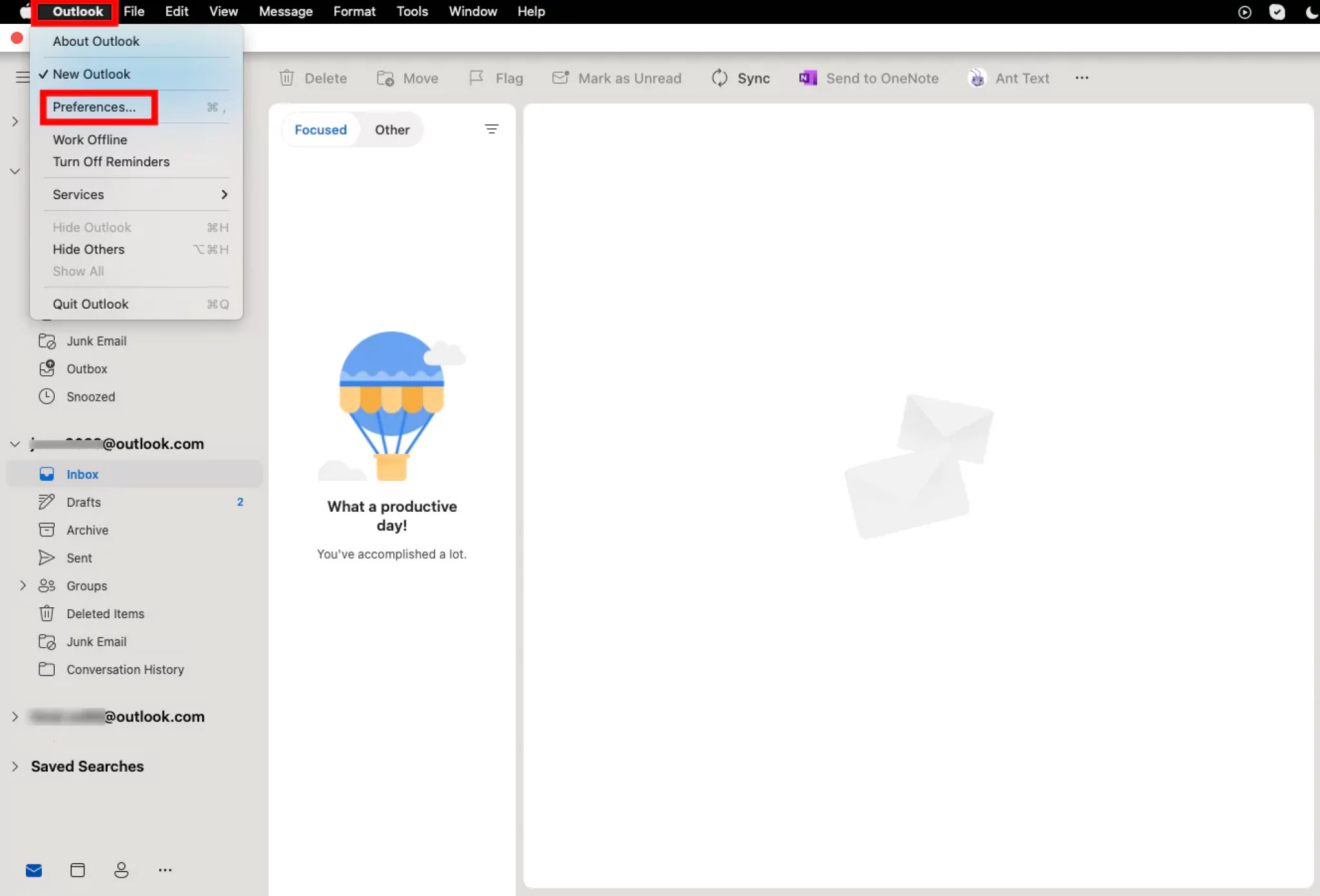
Task: Select the Focused inbox tab
Action: pos(320,130)
